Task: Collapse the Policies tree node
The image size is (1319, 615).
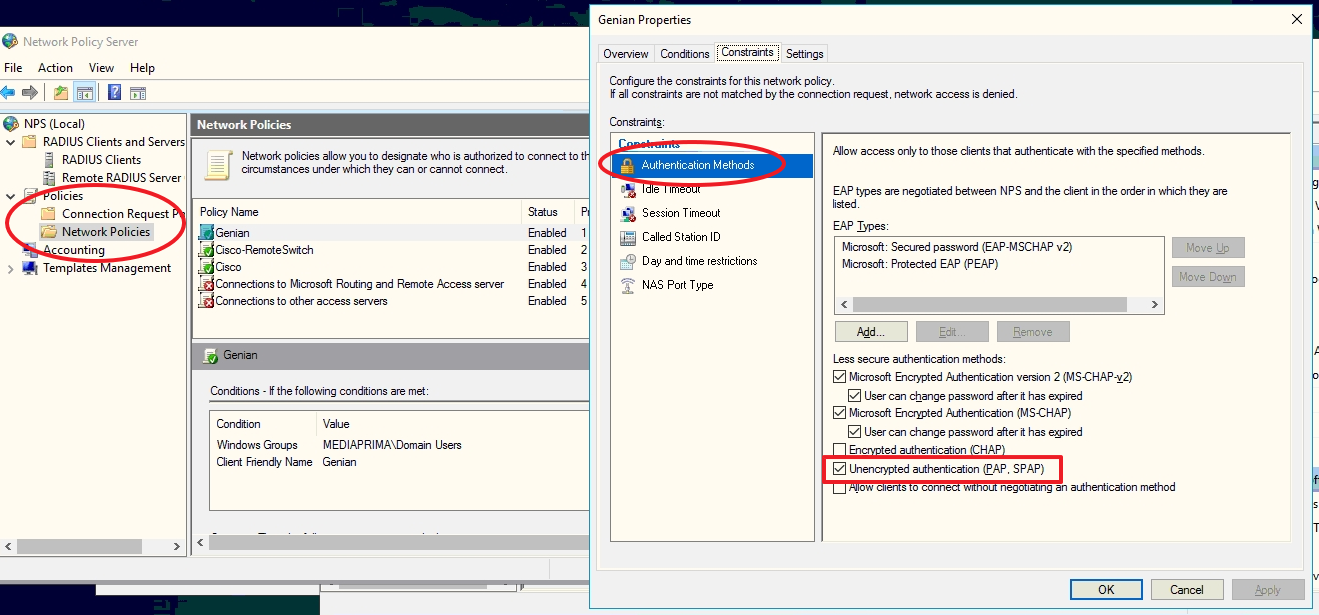Action: tap(10, 196)
